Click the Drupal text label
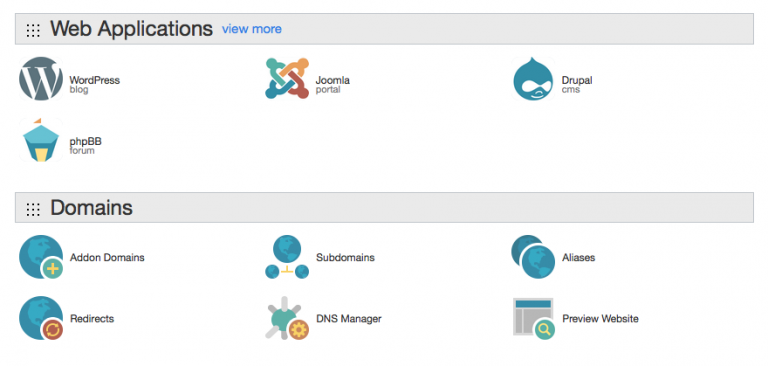This screenshot has height=366, width=768. pos(577,80)
